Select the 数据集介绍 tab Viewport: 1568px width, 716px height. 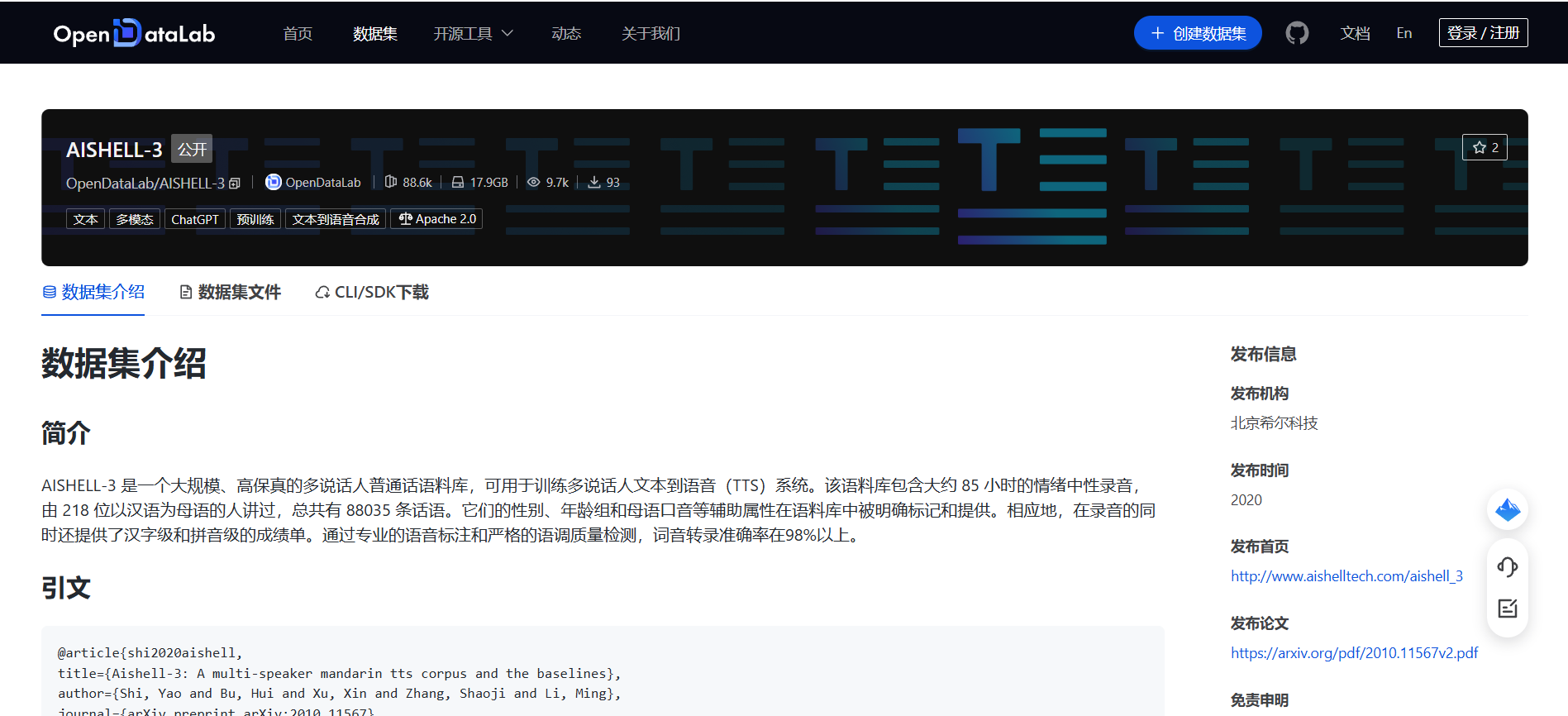click(93, 292)
